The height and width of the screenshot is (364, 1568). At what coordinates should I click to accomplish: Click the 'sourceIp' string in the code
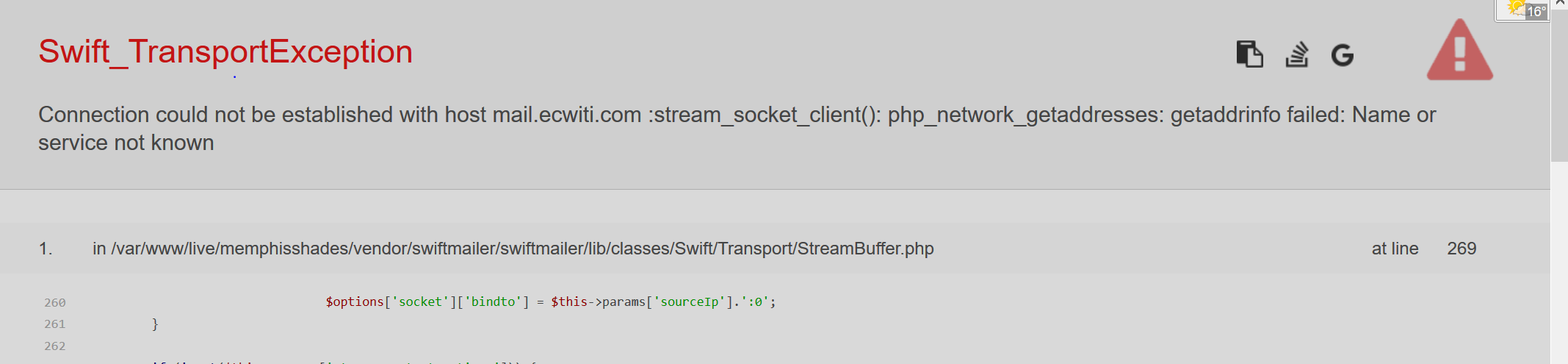(x=689, y=301)
